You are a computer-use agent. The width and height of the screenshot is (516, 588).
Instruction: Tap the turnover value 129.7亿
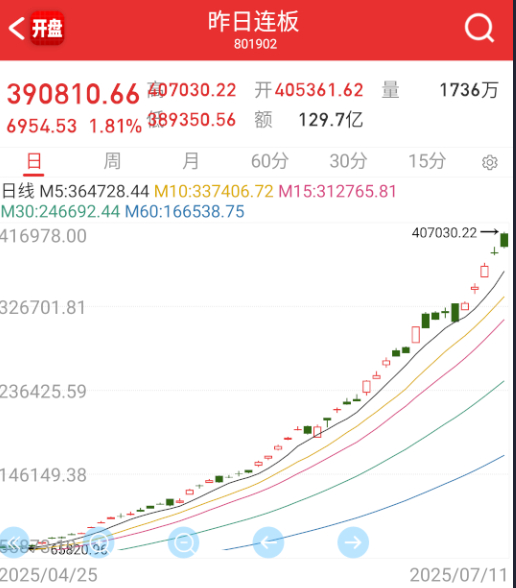point(331,120)
